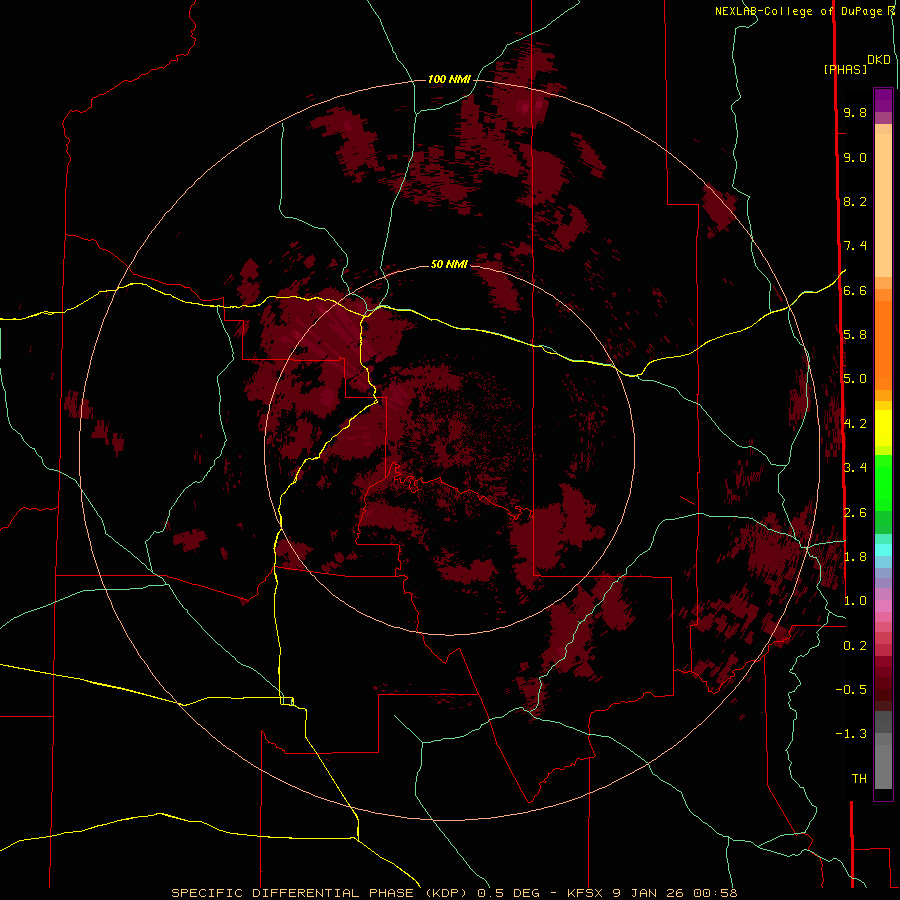
Task: Select the bright green band on the color bar
Action: (883, 483)
